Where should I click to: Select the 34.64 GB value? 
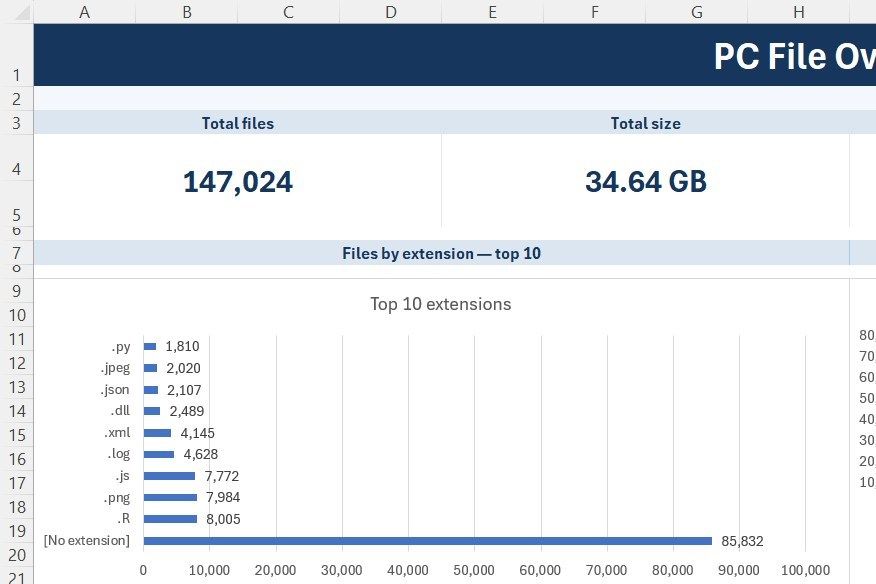click(646, 182)
